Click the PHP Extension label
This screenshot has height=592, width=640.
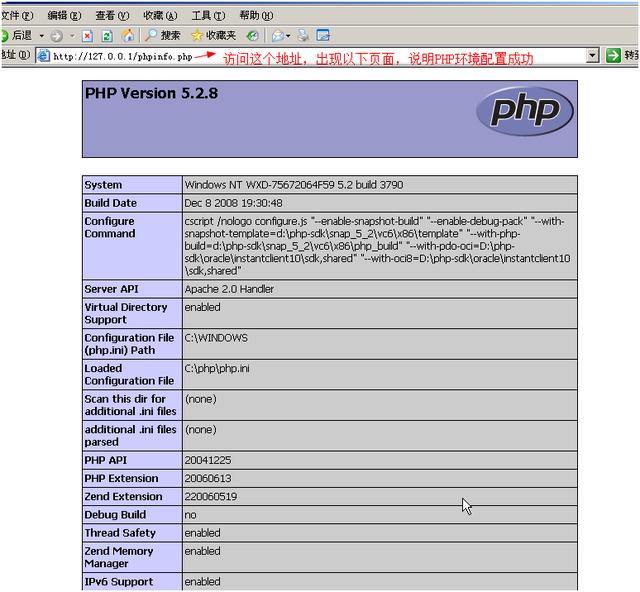[x=121, y=478]
